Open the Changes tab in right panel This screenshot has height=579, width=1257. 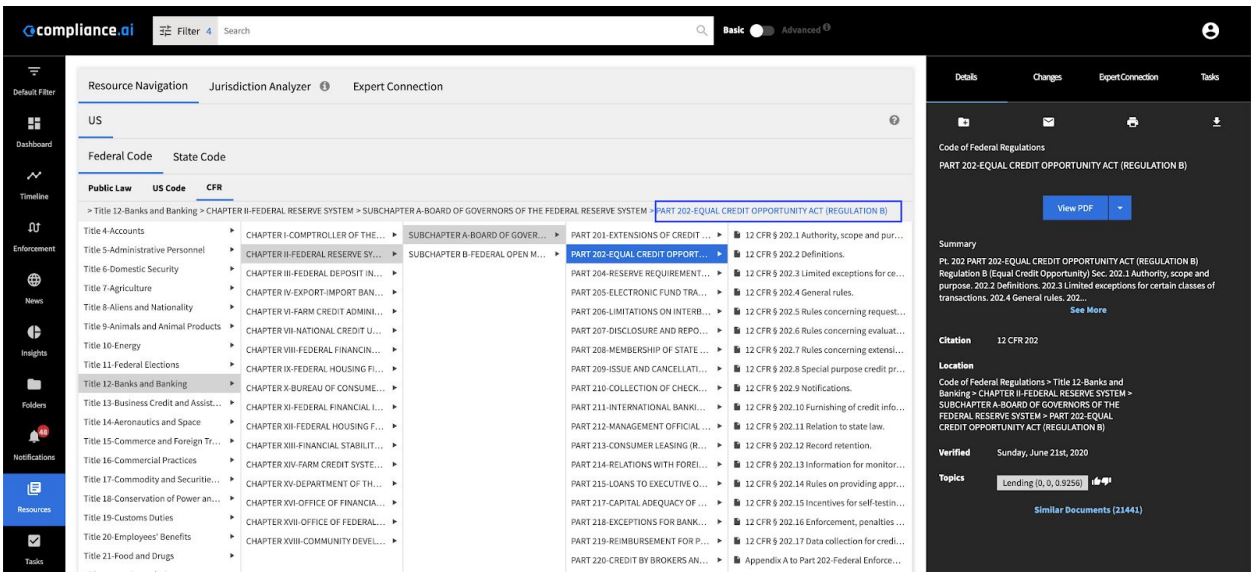1047,77
